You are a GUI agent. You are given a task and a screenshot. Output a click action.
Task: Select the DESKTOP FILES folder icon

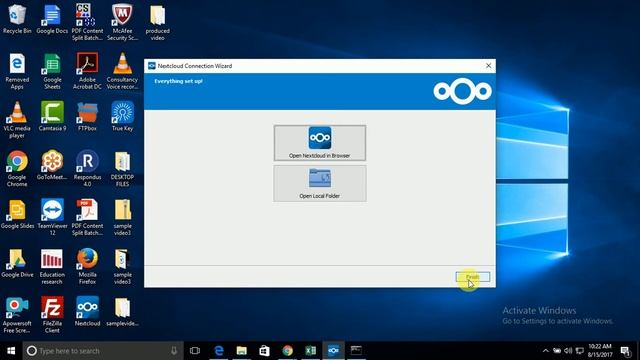[x=122, y=169]
